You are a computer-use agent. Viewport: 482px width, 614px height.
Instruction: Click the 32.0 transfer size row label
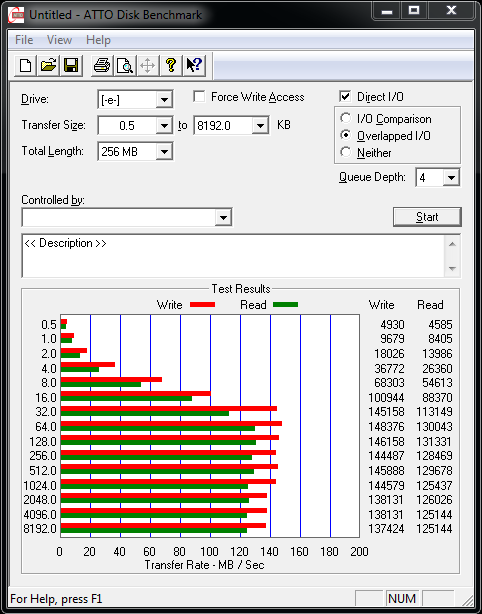pos(46,412)
